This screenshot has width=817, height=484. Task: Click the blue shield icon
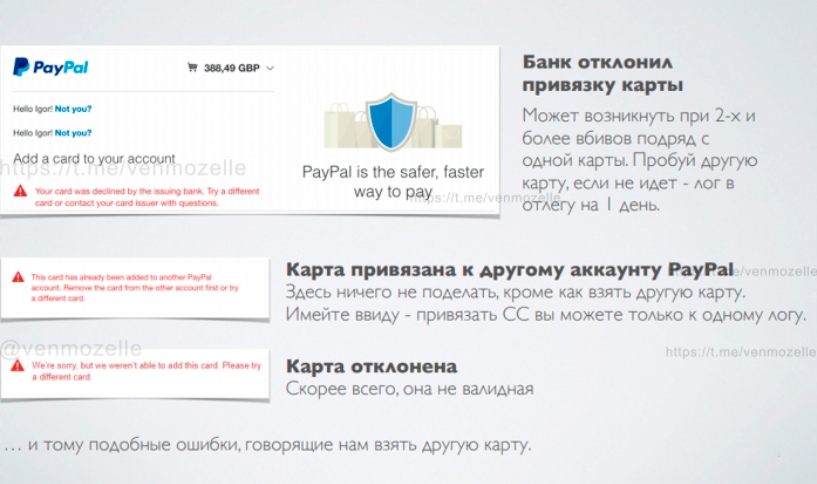click(387, 119)
